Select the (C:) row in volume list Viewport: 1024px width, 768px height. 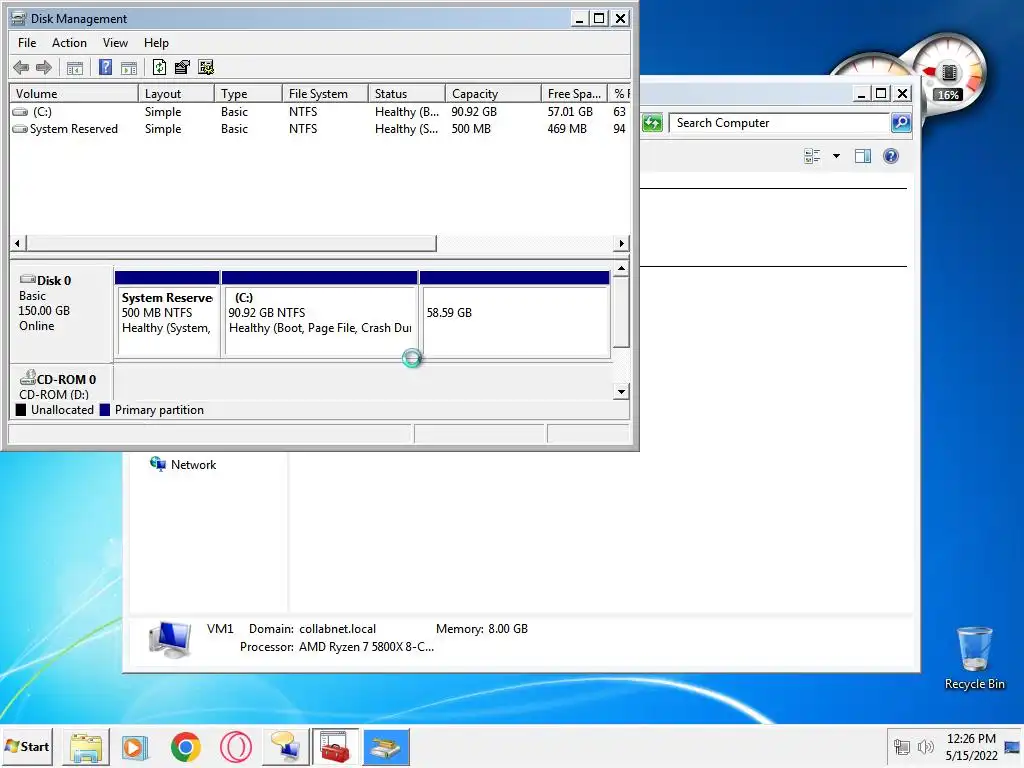tap(320, 112)
